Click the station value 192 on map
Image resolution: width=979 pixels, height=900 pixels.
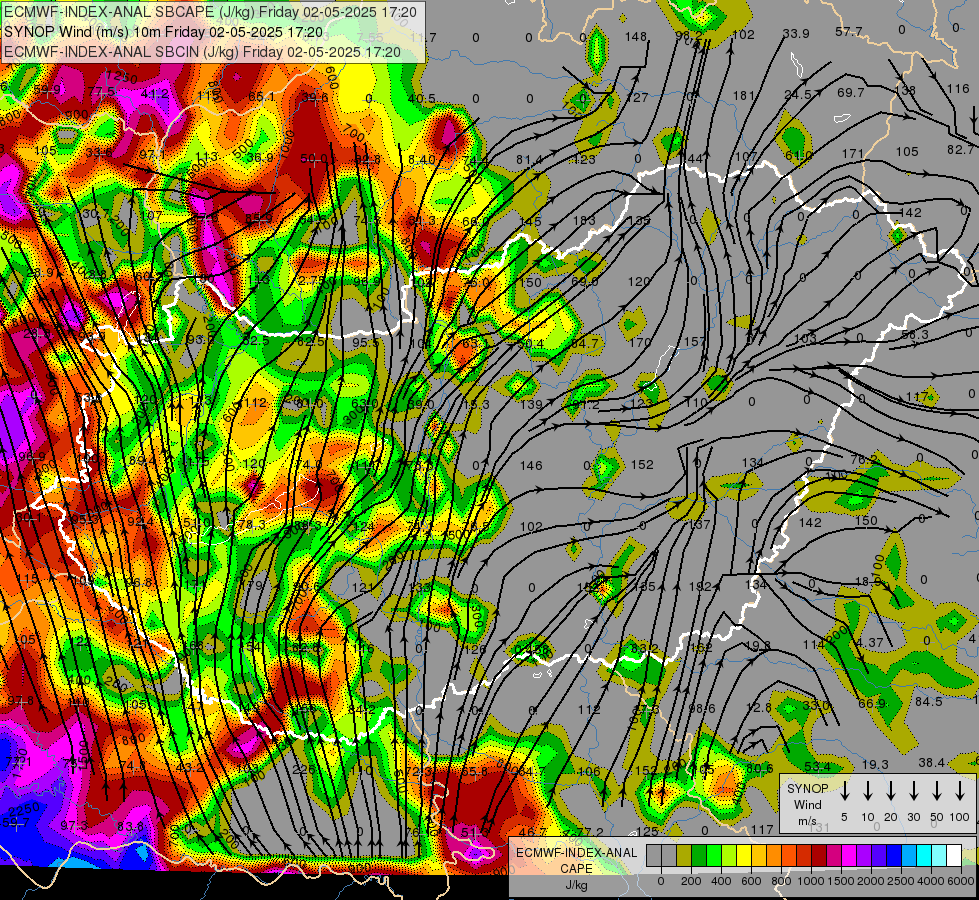700,586
